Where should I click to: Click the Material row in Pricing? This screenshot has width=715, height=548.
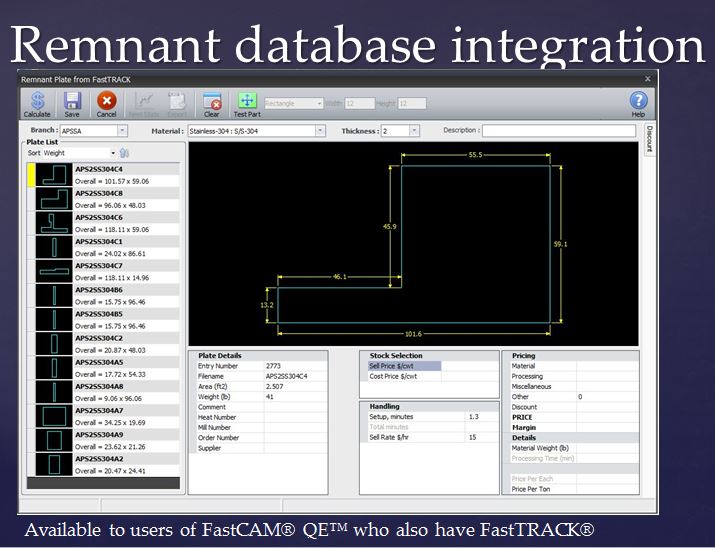pyautogui.click(x=574, y=366)
